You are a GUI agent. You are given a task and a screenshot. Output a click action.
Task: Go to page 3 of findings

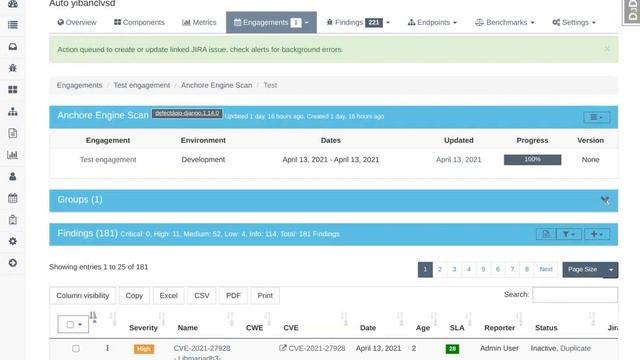[454, 269]
